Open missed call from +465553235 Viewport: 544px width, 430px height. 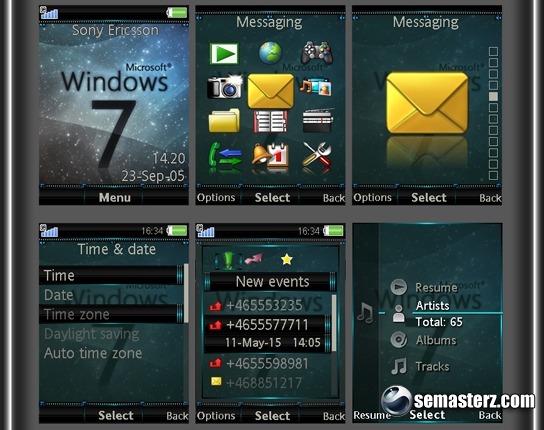coord(267,305)
